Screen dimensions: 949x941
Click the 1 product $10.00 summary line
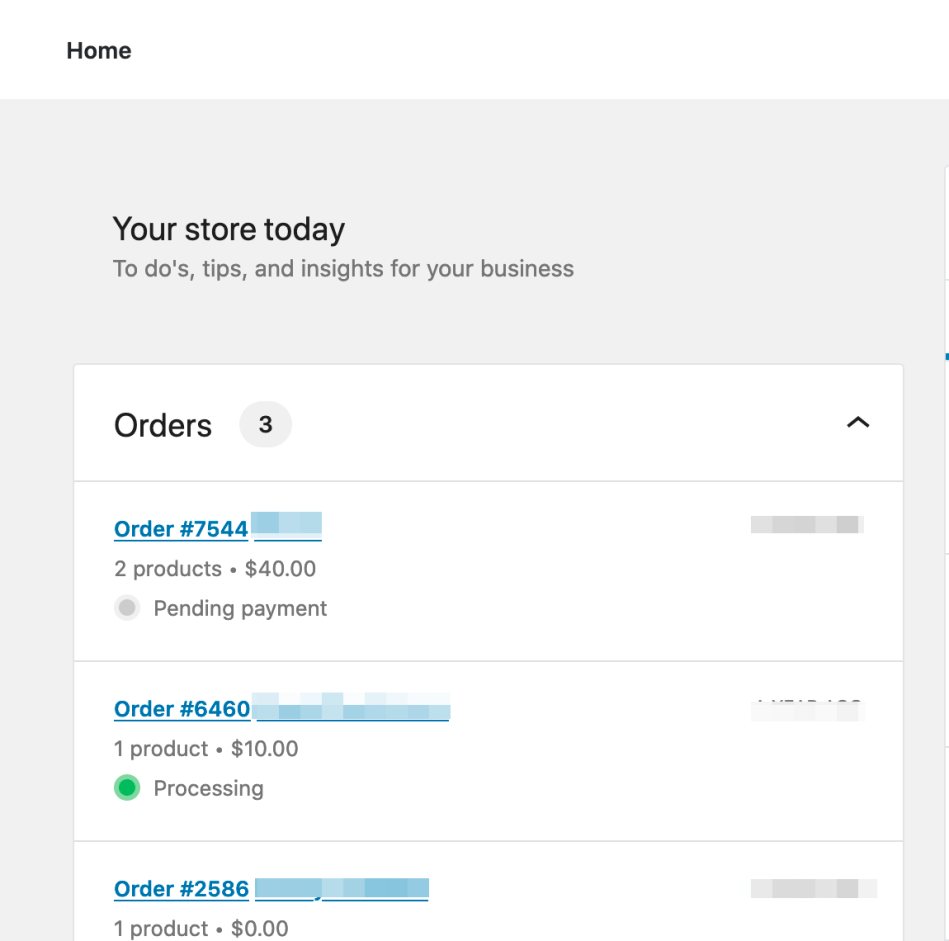[x=205, y=748]
